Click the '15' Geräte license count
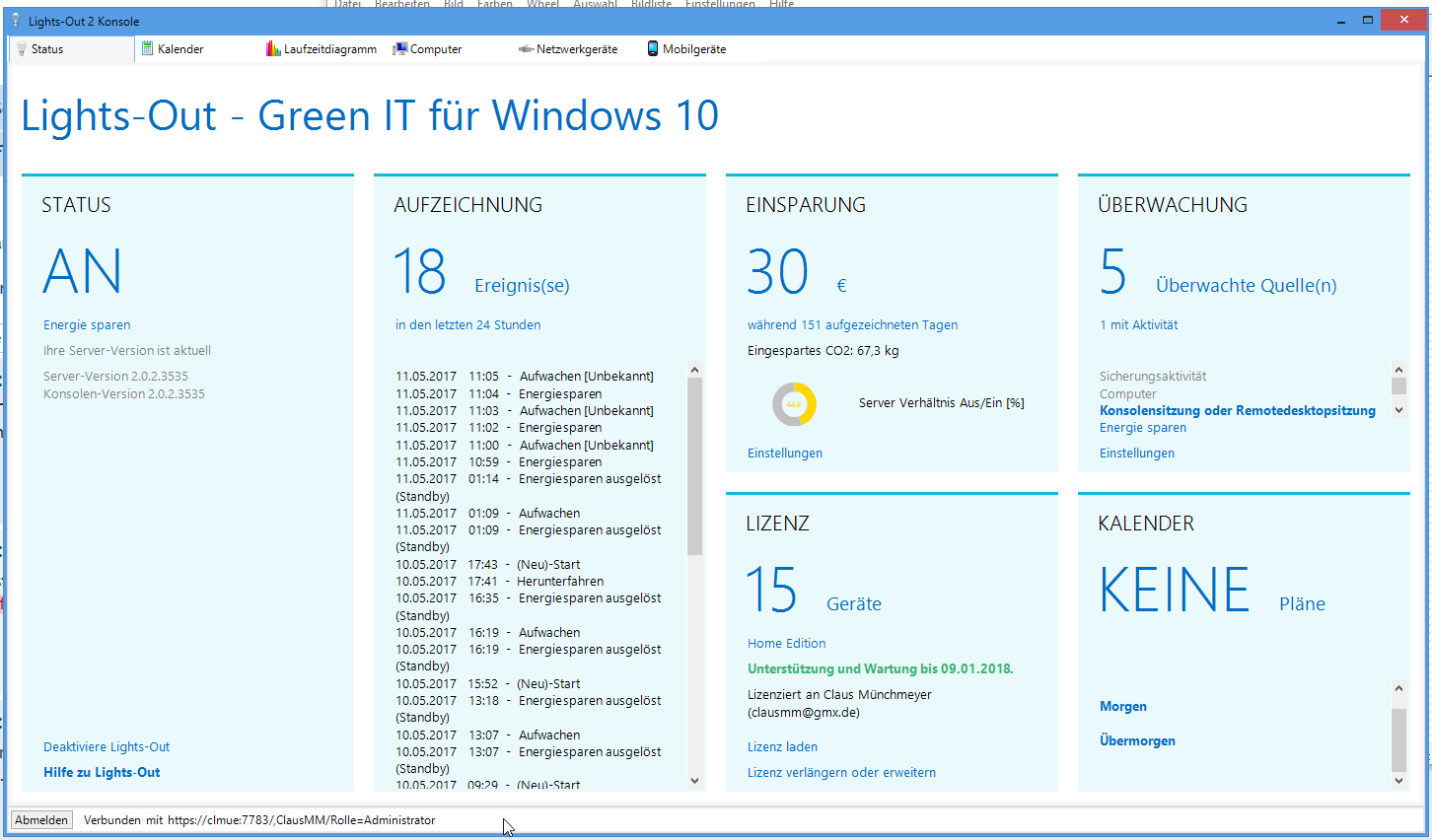This screenshot has height=840, width=1432. tap(771, 591)
